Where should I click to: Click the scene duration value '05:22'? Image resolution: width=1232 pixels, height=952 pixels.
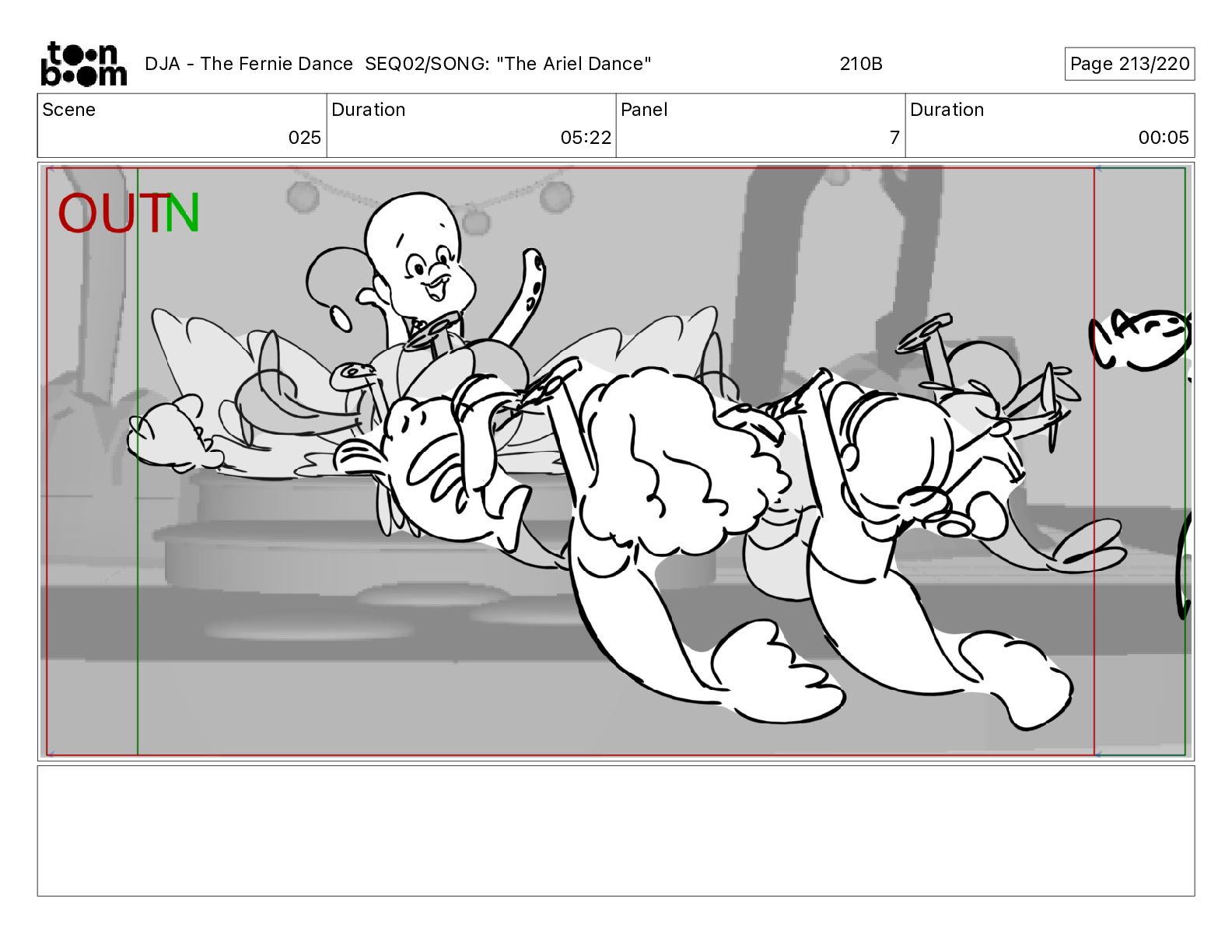click(x=586, y=138)
